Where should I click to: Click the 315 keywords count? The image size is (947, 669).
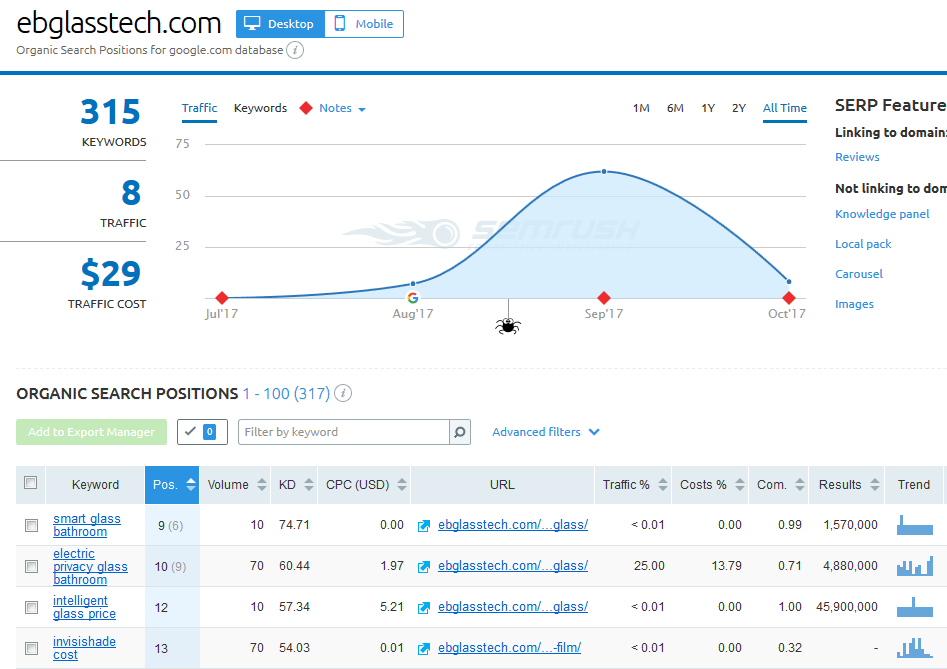pyautogui.click(x=111, y=112)
